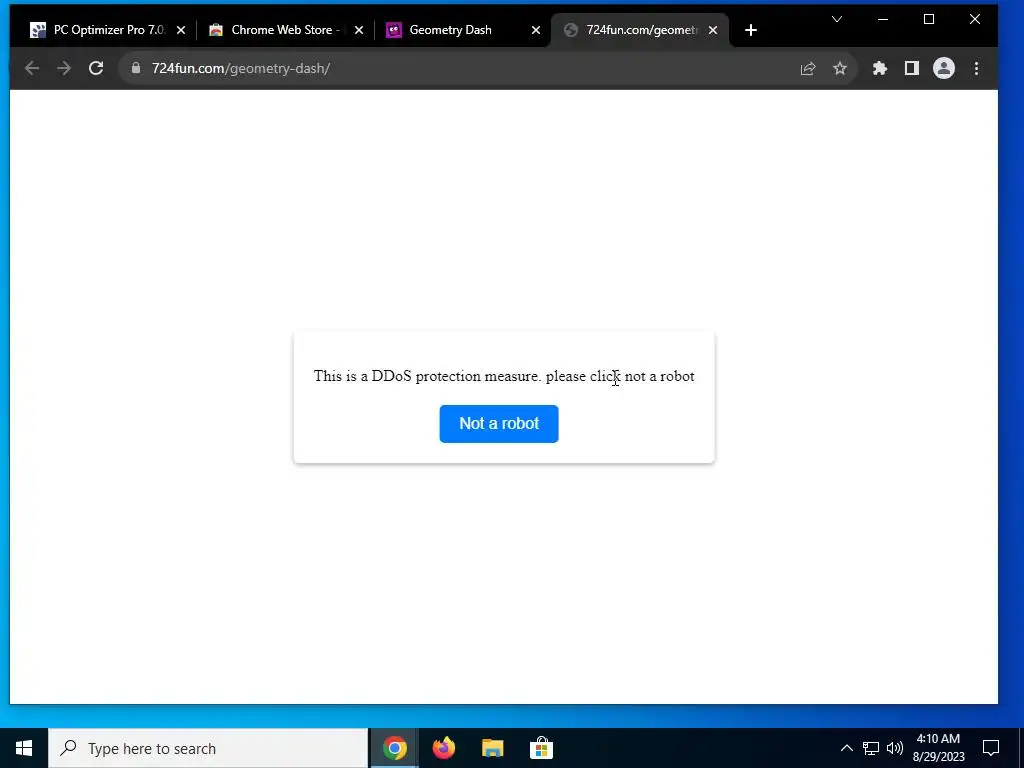This screenshot has height=768, width=1024.
Task: Open File Explorer from taskbar
Action: tap(492, 748)
